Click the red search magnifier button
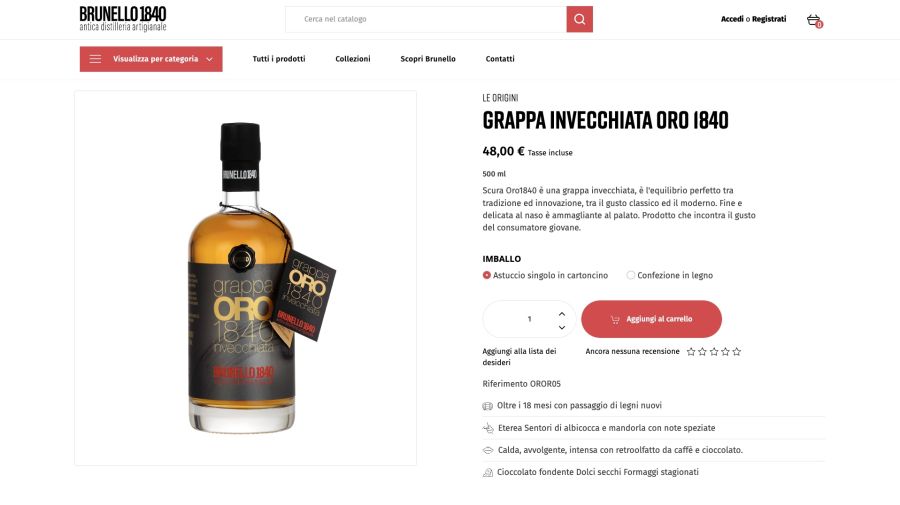 (x=579, y=20)
